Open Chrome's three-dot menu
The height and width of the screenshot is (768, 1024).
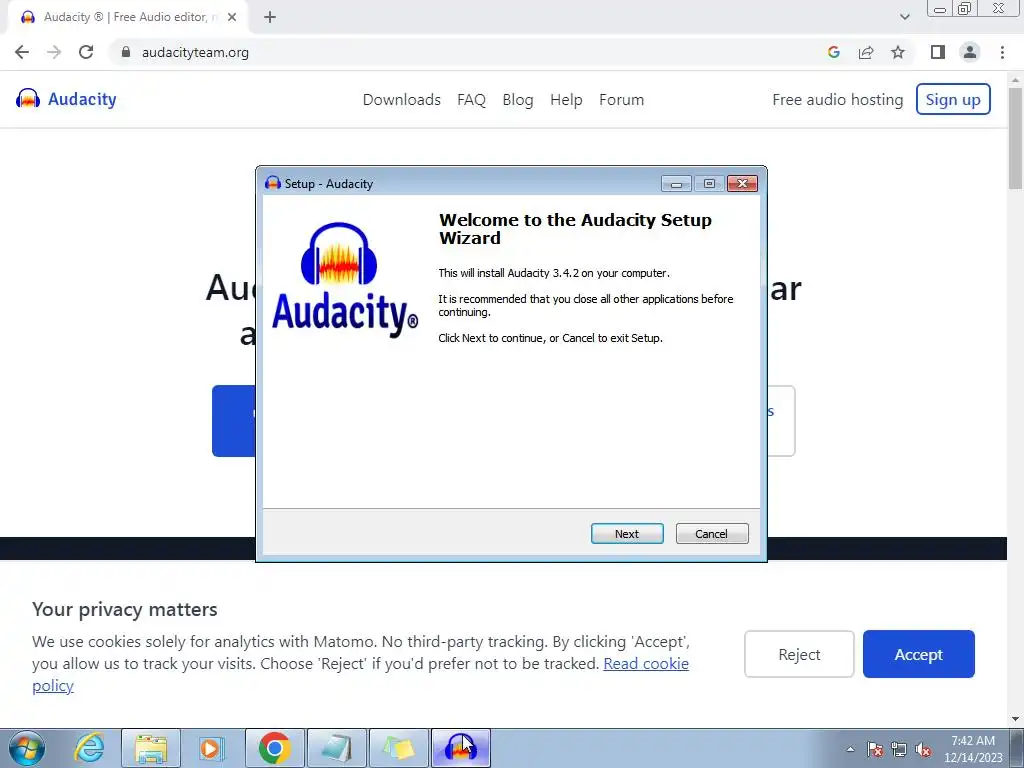[x=1002, y=52]
